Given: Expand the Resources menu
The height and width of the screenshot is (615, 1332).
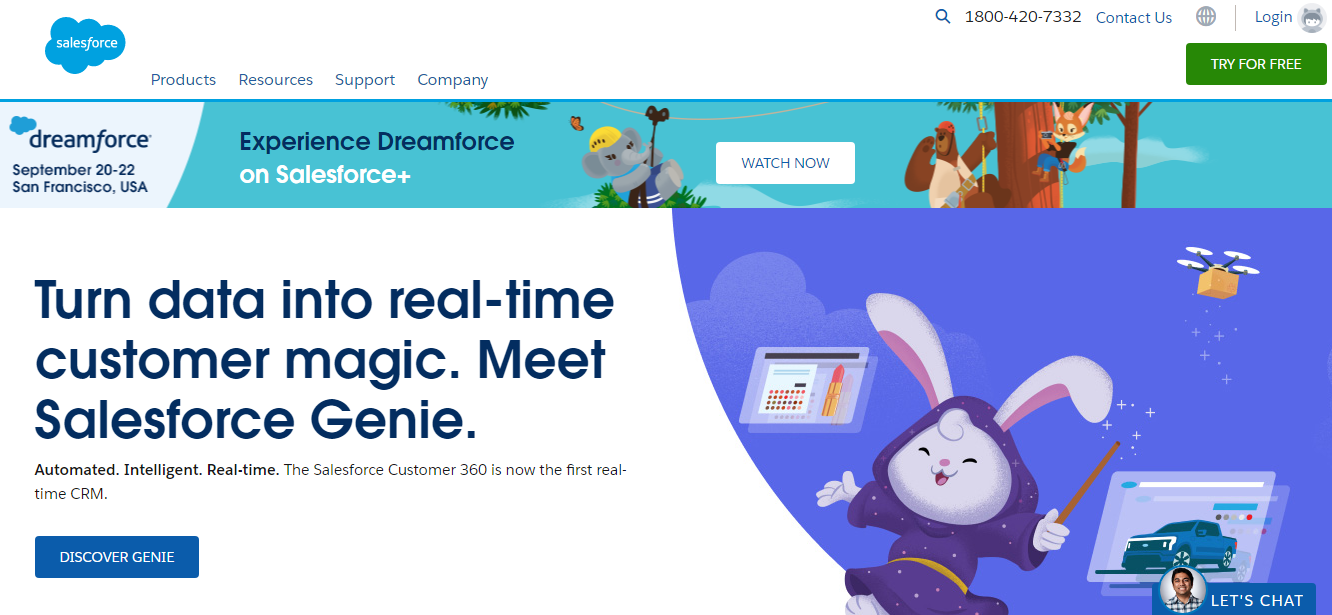Looking at the screenshot, I should click(x=275, y=80).
